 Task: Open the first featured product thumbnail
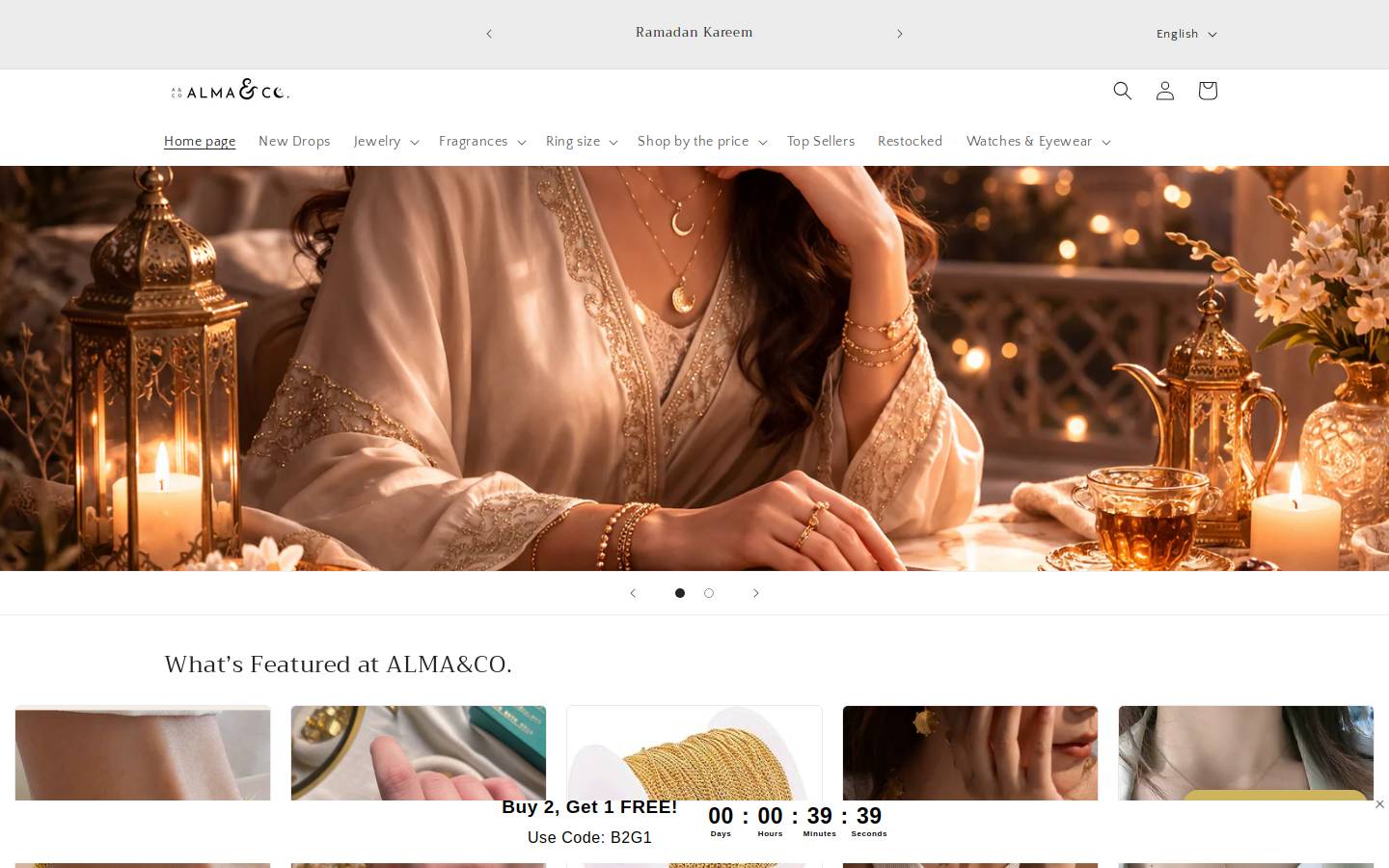143,753
